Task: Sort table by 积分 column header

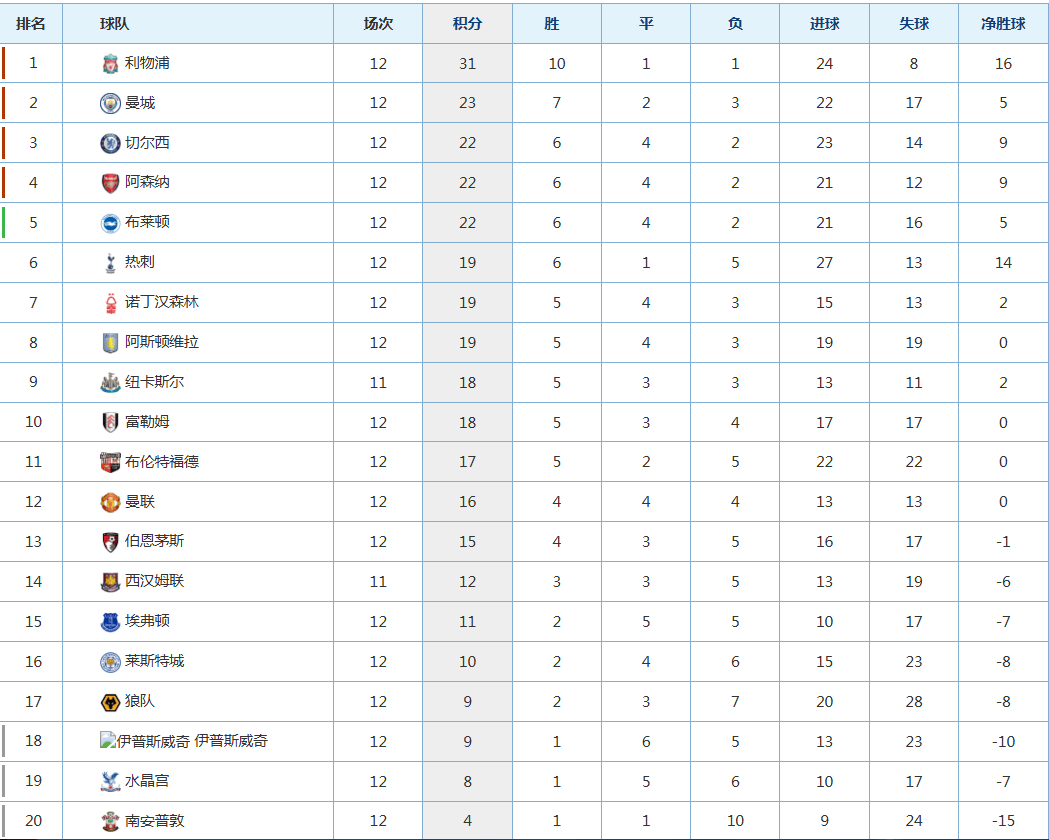Action: point(467,24)
